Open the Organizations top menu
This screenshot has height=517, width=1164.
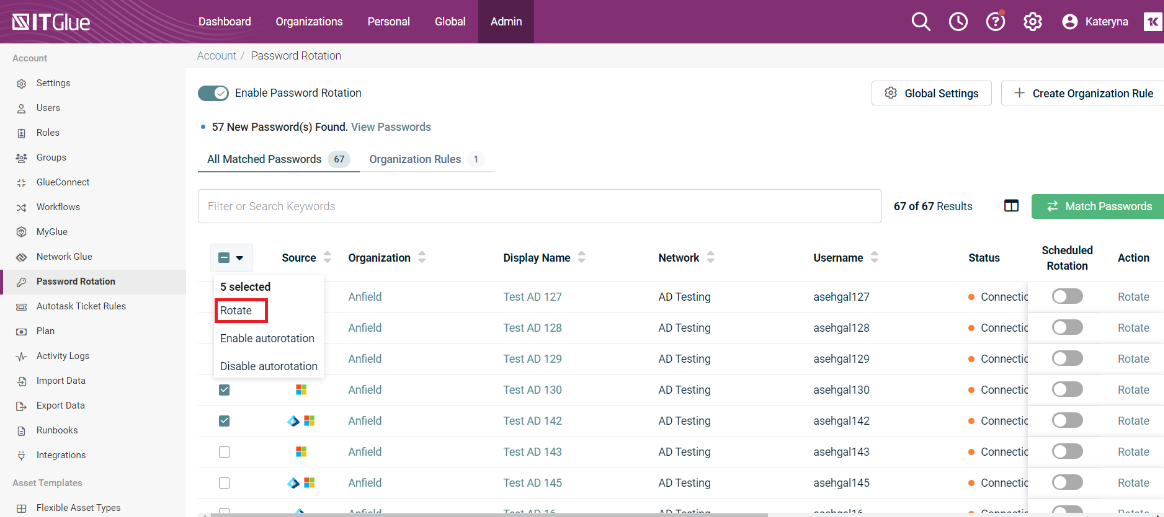click(309, 22)
